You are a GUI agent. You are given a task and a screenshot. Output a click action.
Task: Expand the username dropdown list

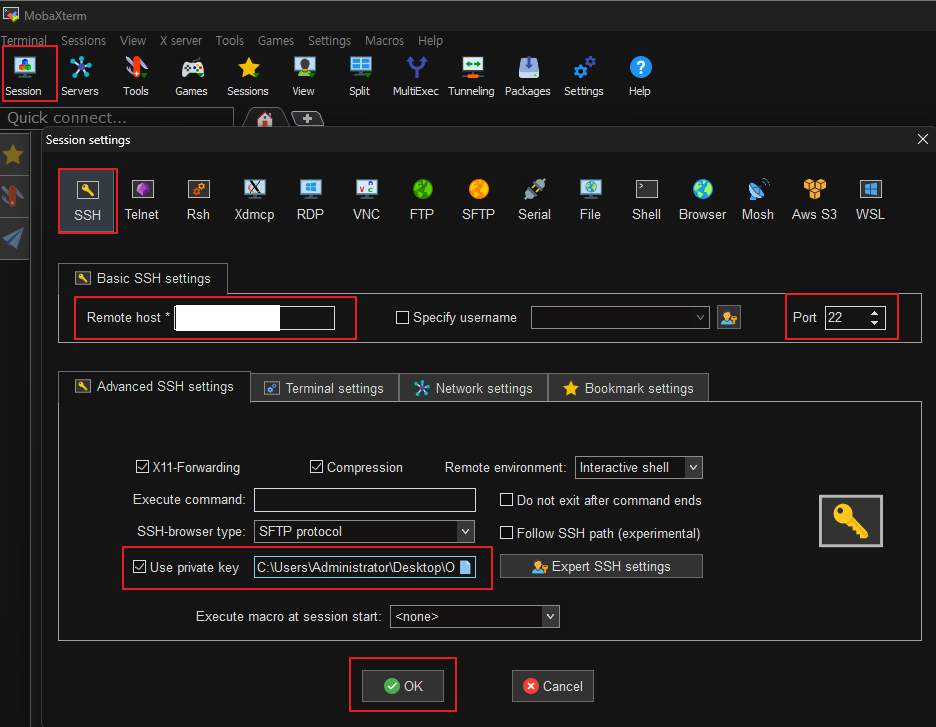pos(700,318)
